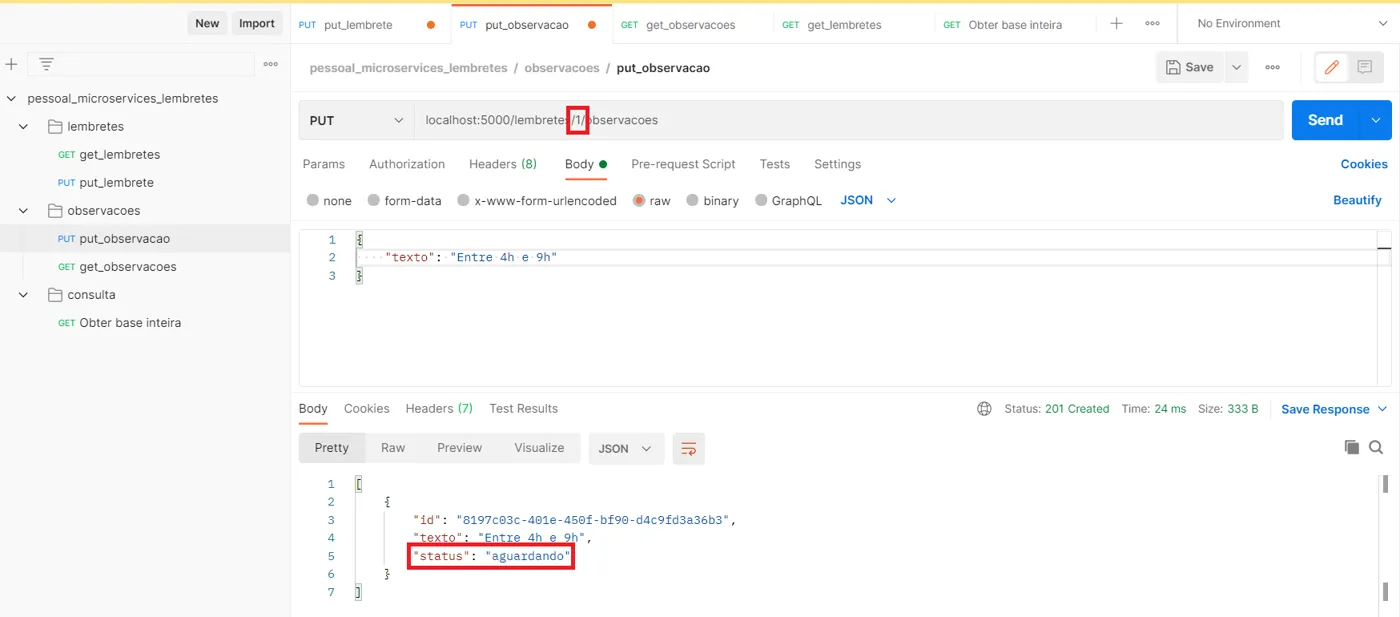Switch response view to Preview
The height and width of the screenshot is (617, 1400).
(459, 448)
